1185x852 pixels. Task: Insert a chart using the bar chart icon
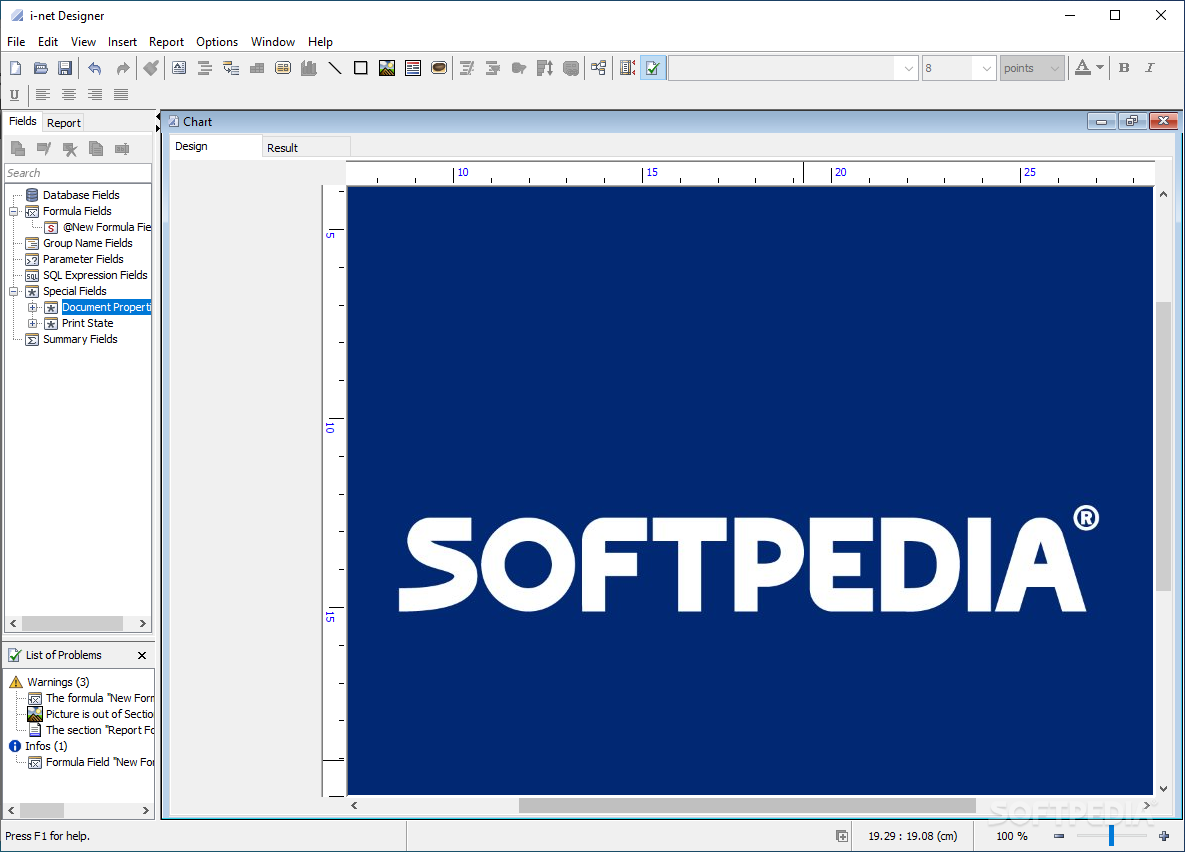(x=308, y=68)
